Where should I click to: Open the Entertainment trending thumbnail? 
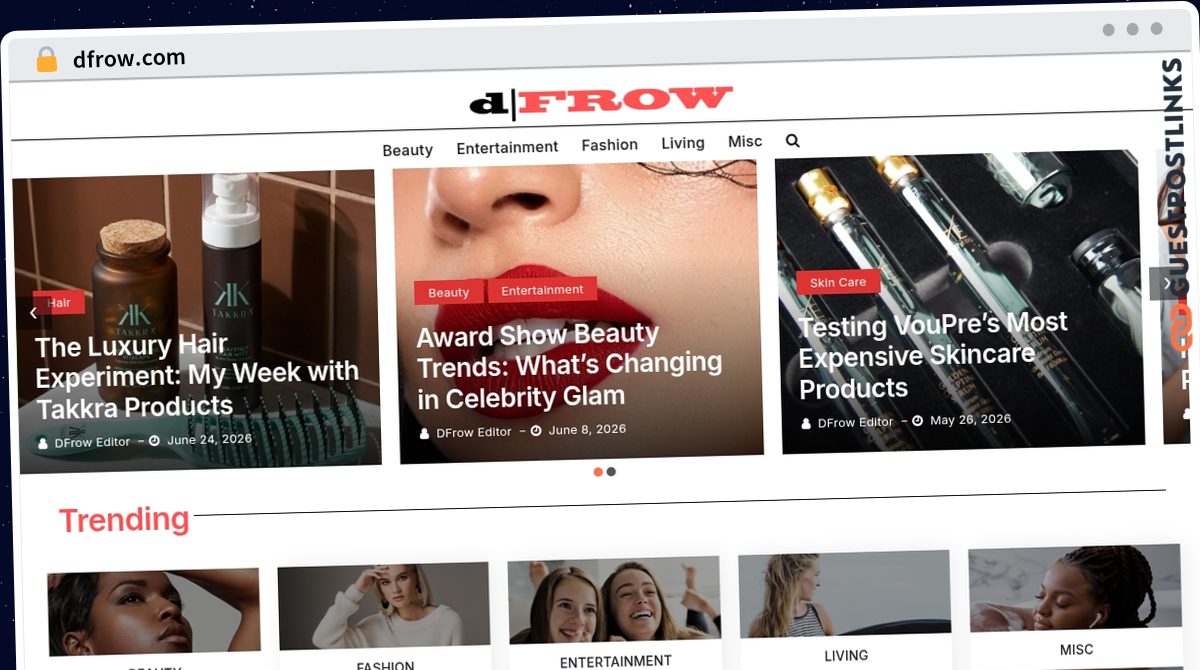614,600
